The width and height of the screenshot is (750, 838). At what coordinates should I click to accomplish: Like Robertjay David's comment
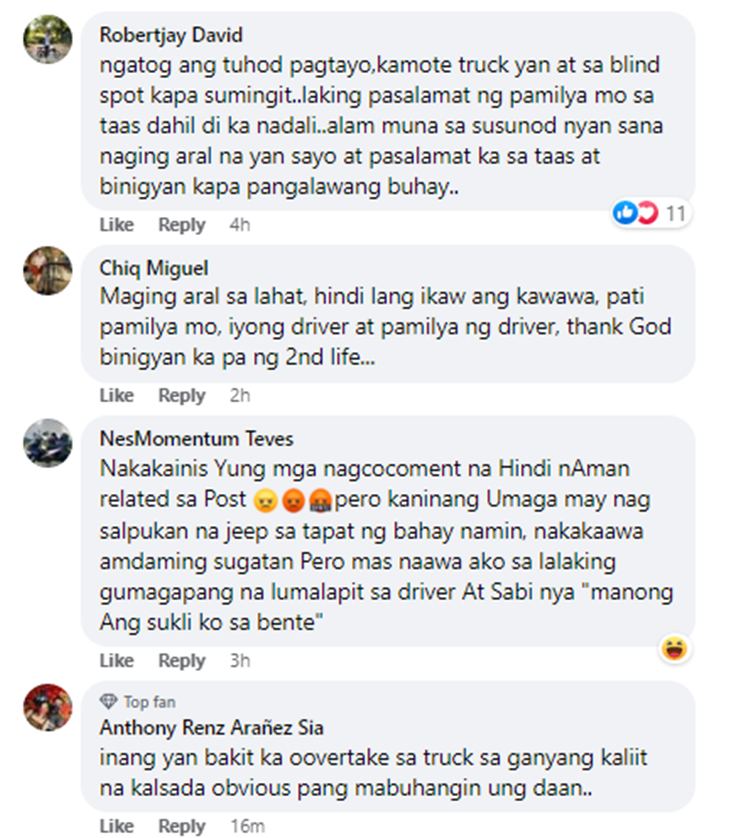117,225
